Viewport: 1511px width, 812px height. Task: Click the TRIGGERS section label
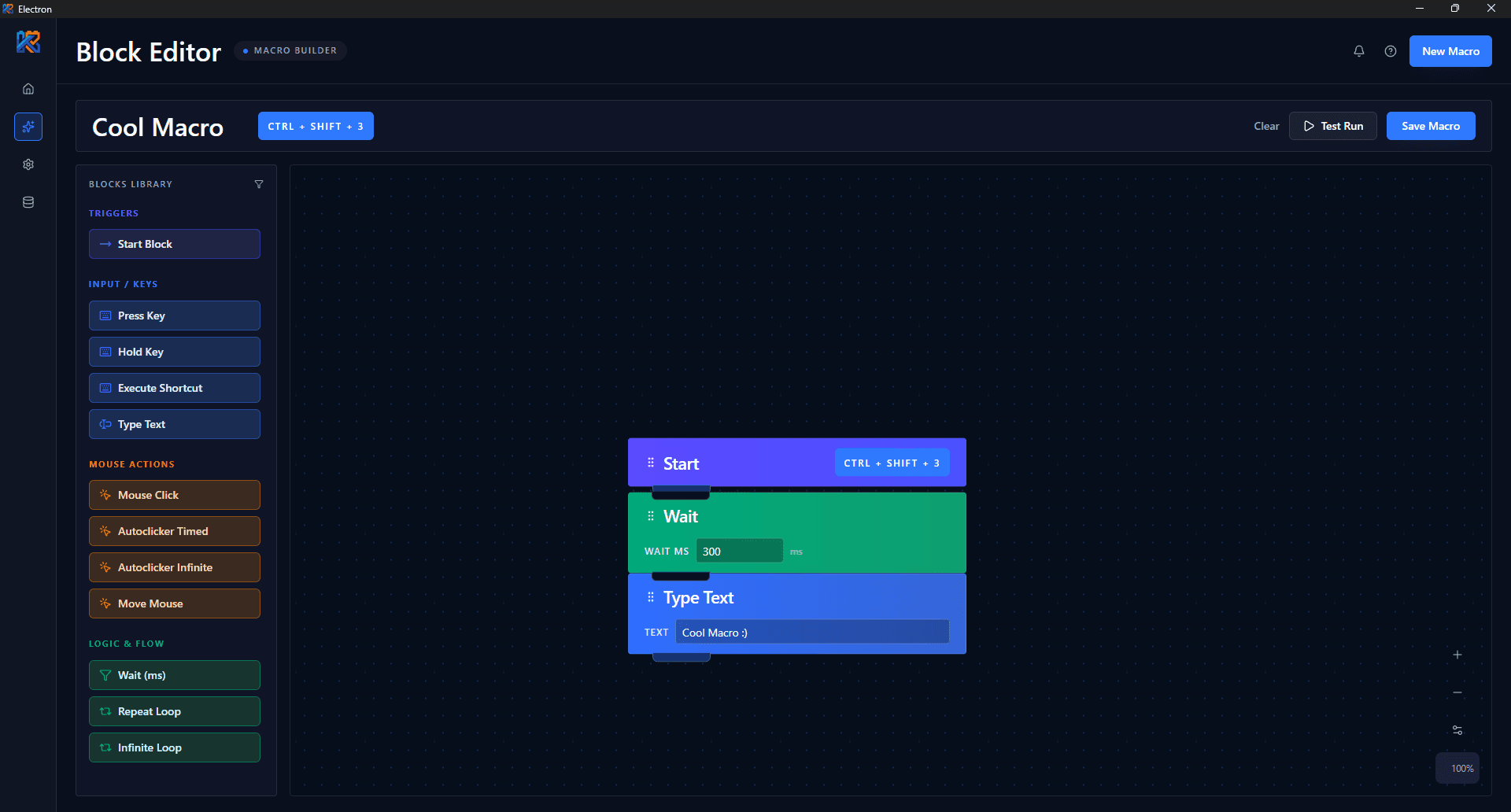click(113, 213)
